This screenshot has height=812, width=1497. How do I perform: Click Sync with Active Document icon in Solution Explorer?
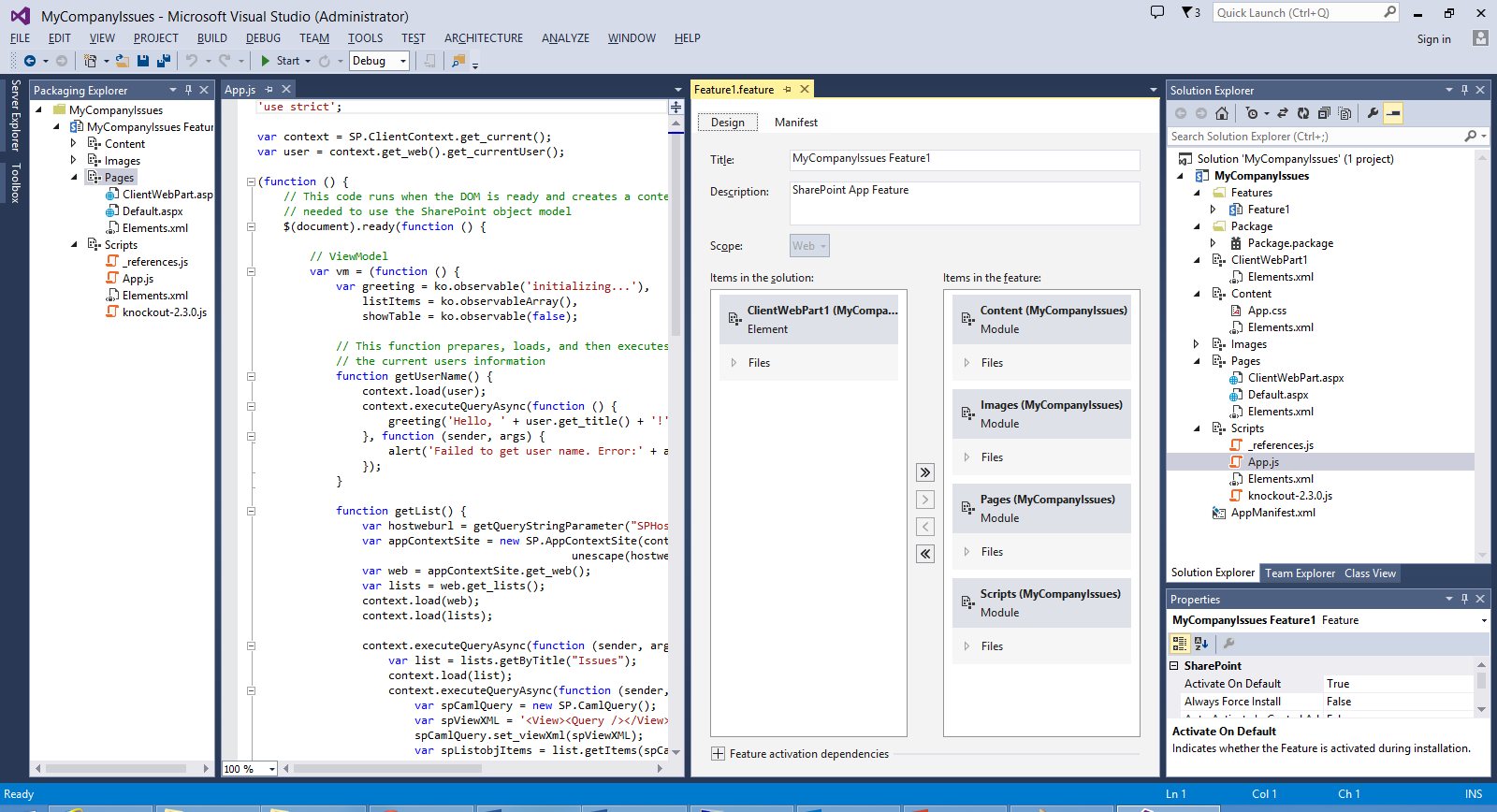coord(1283,113)
